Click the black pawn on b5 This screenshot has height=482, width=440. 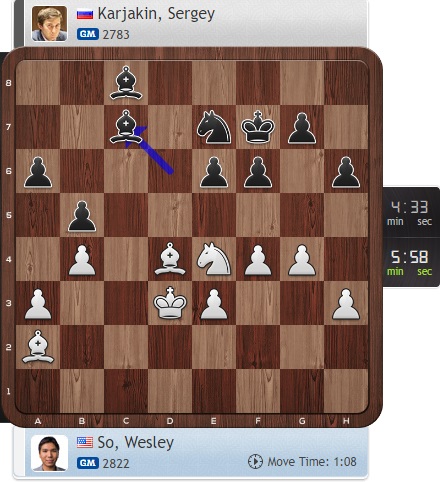[x=82, y=216]
